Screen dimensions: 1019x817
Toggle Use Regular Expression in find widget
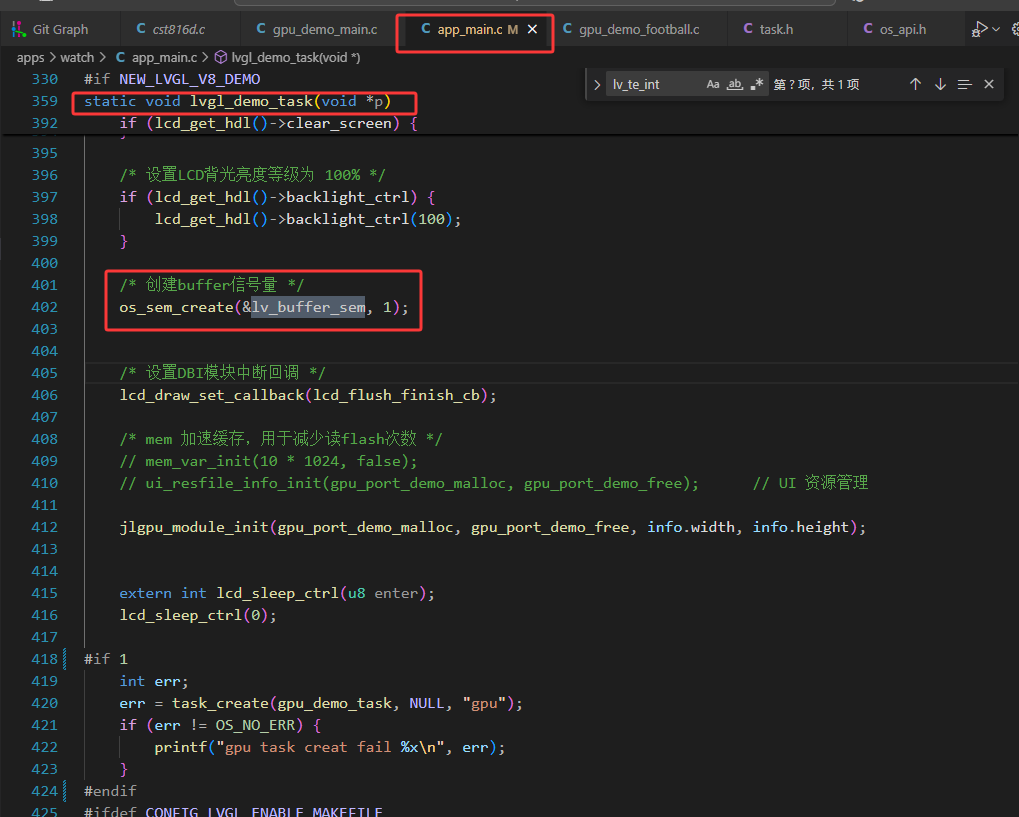[x=756, y=84]
